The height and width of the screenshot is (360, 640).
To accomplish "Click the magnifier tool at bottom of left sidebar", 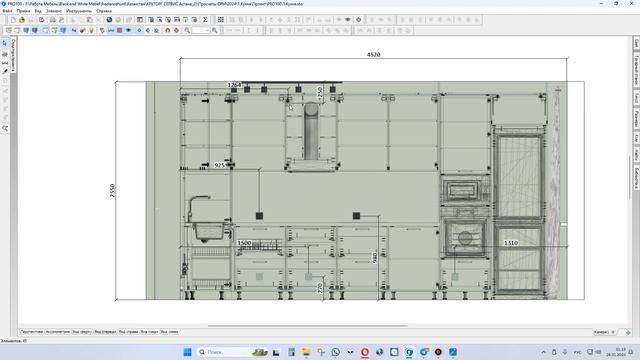I will coord(5,128).
